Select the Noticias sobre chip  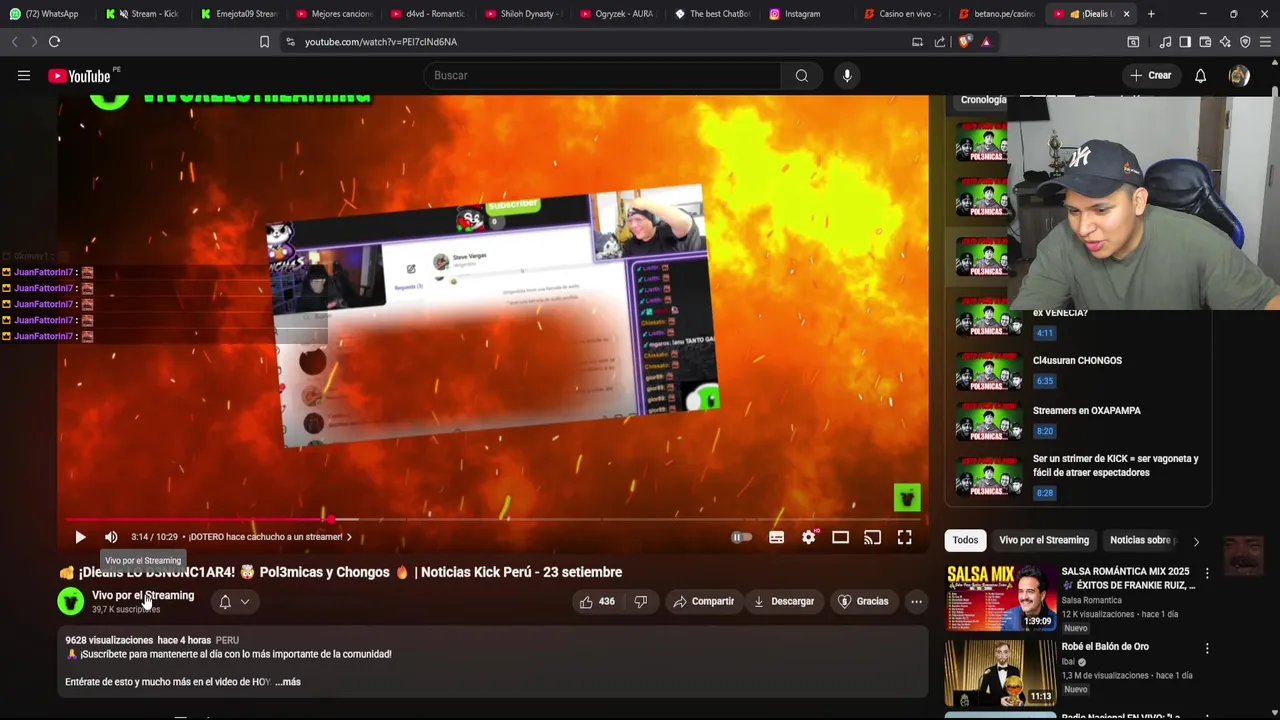coord(1140,540)
